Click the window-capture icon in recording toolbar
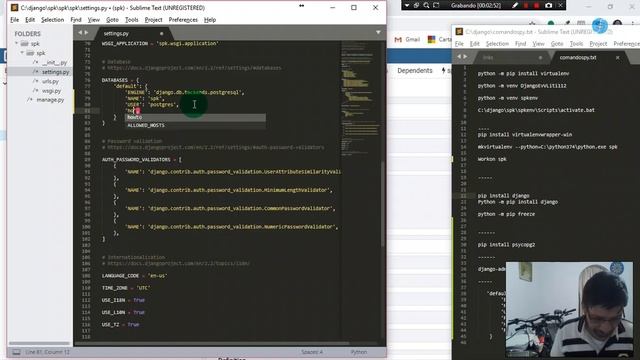Screen dimensions: 640x360 [x=416, y=5]
